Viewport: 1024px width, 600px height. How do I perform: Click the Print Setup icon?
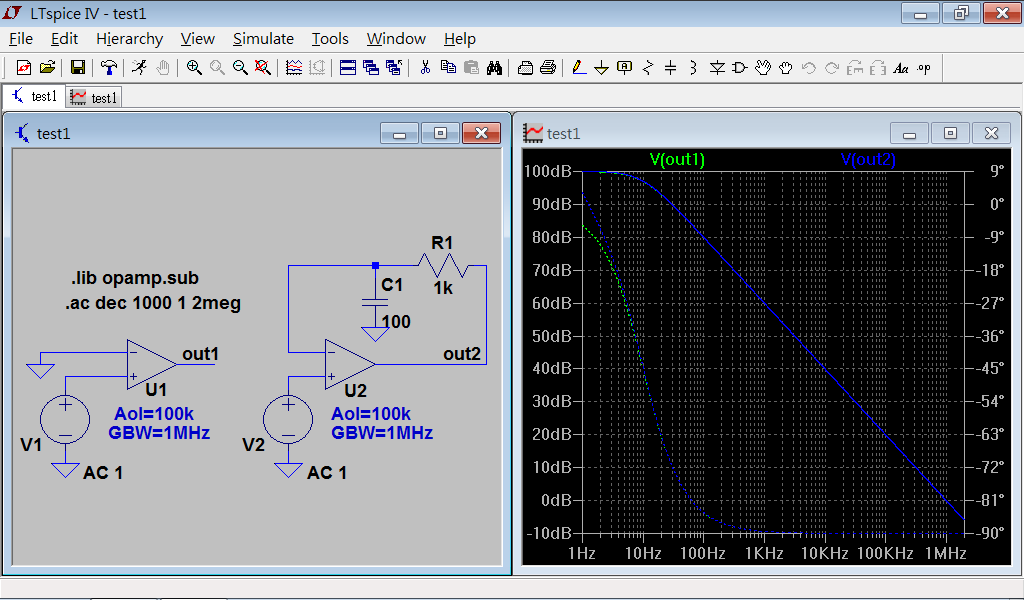[525, 67]
